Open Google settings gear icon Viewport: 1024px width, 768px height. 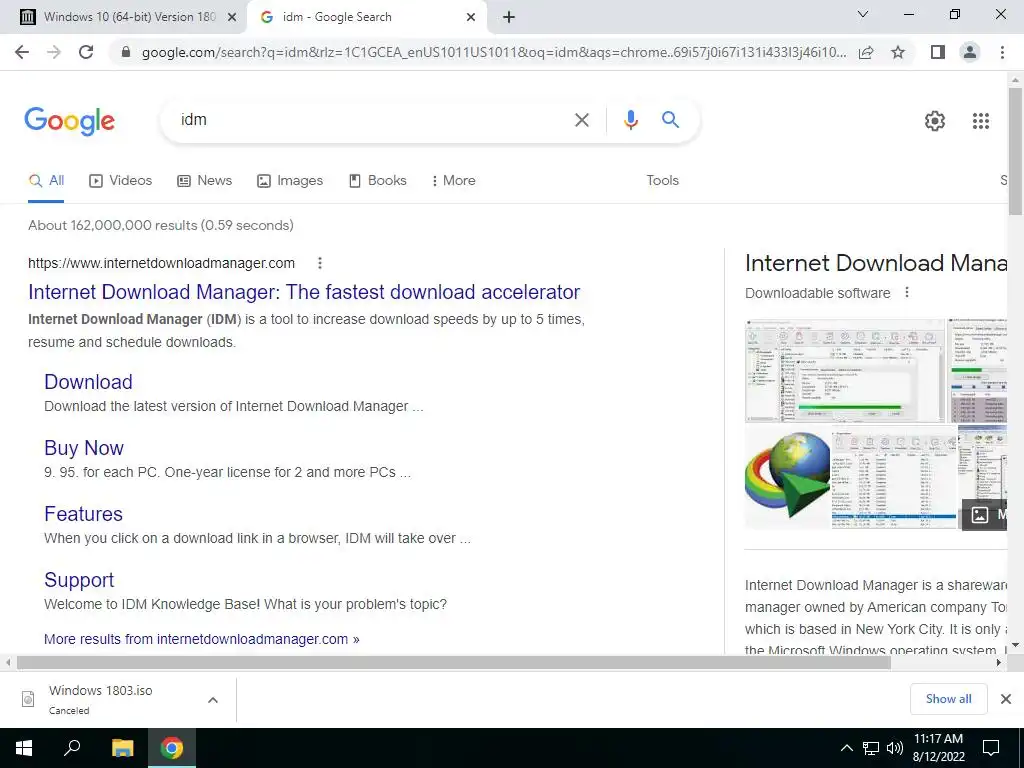(x=935, y=121)
